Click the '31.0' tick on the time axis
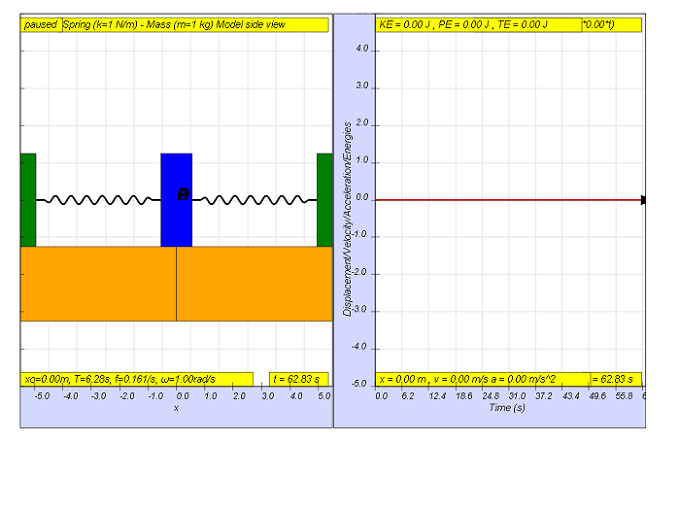The image size is (680, 510). pyautogui.click(x=517, y=396)
